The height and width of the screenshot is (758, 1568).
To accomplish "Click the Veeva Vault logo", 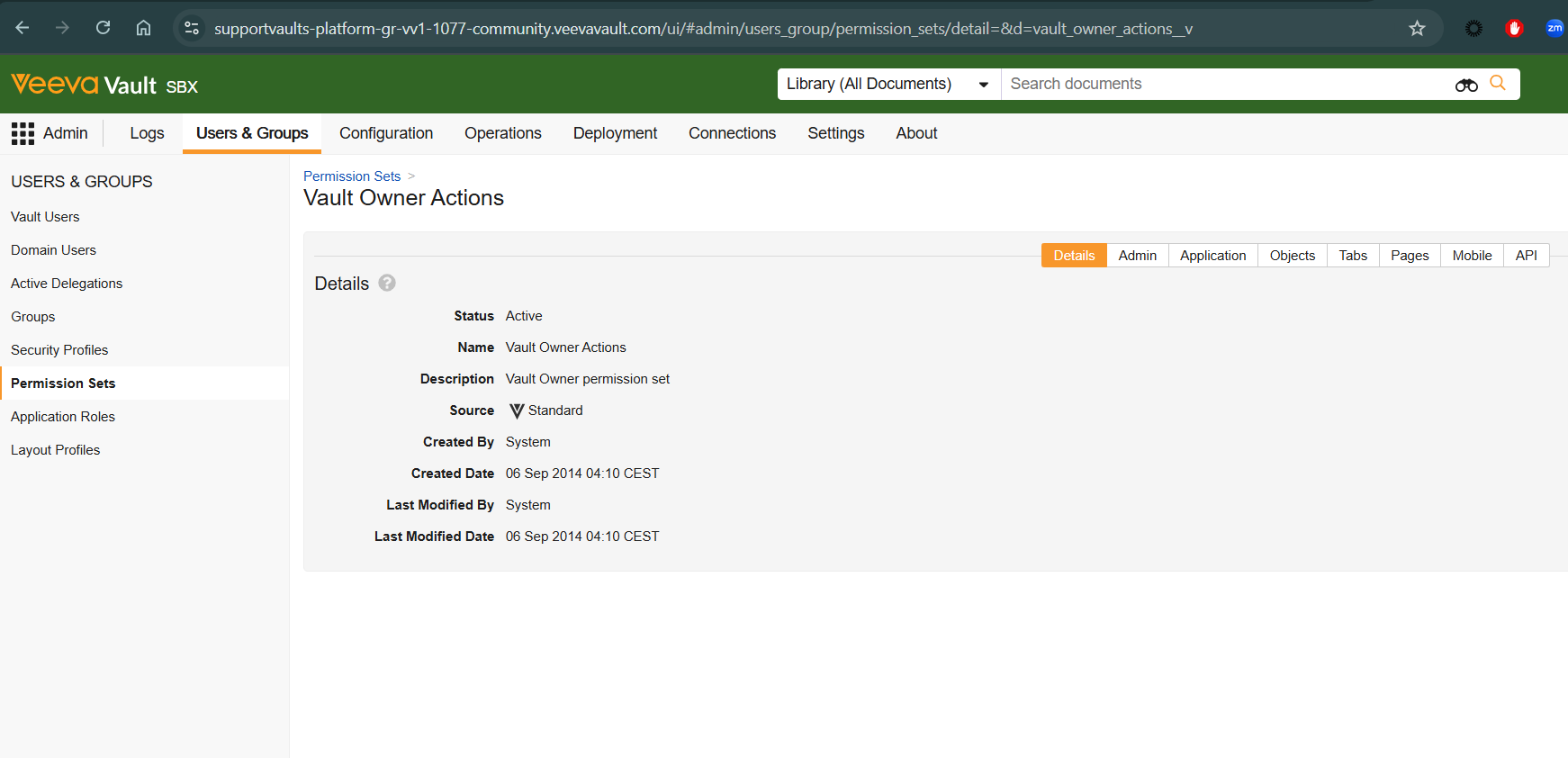I will point(104,85).
